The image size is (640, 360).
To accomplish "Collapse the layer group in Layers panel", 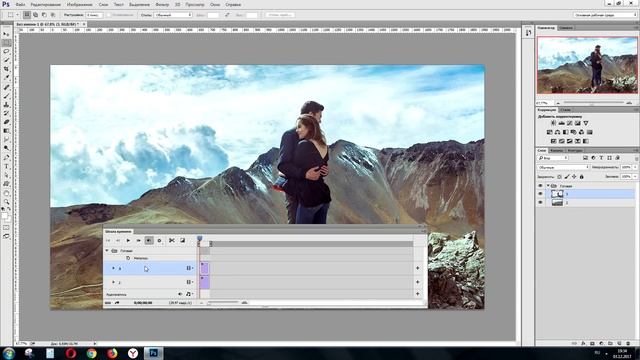I will (548, 186).
